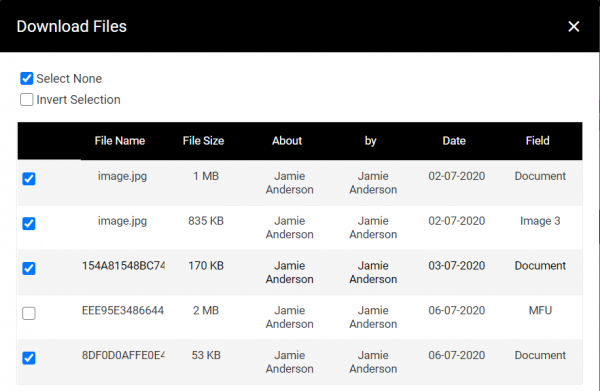This screenshot has height=391, width=600.
Task: Click the 02-07-2020 date in the 1 MB row
Action: (457, 176)
